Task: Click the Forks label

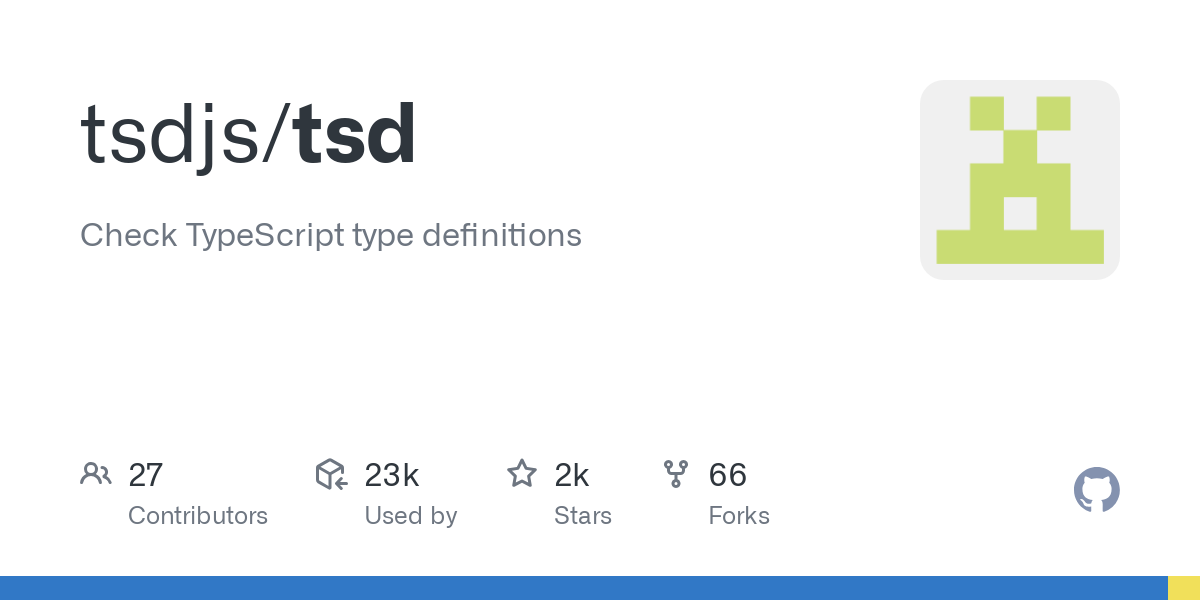Action: pyautogui.click(x=739, y=516)
